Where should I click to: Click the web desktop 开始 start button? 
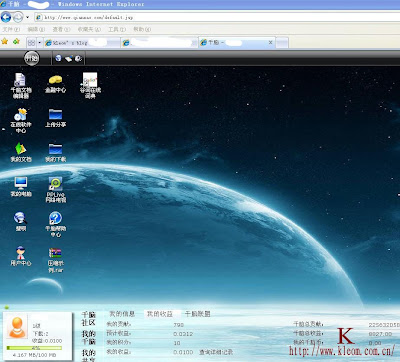(x=32, y=58)
